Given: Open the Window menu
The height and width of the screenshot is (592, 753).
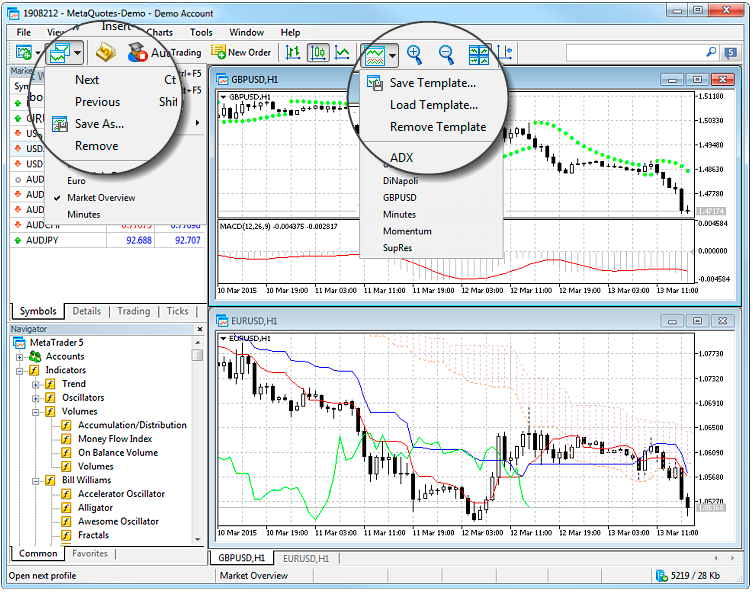Looking at the screenshot, I should 246,32.
